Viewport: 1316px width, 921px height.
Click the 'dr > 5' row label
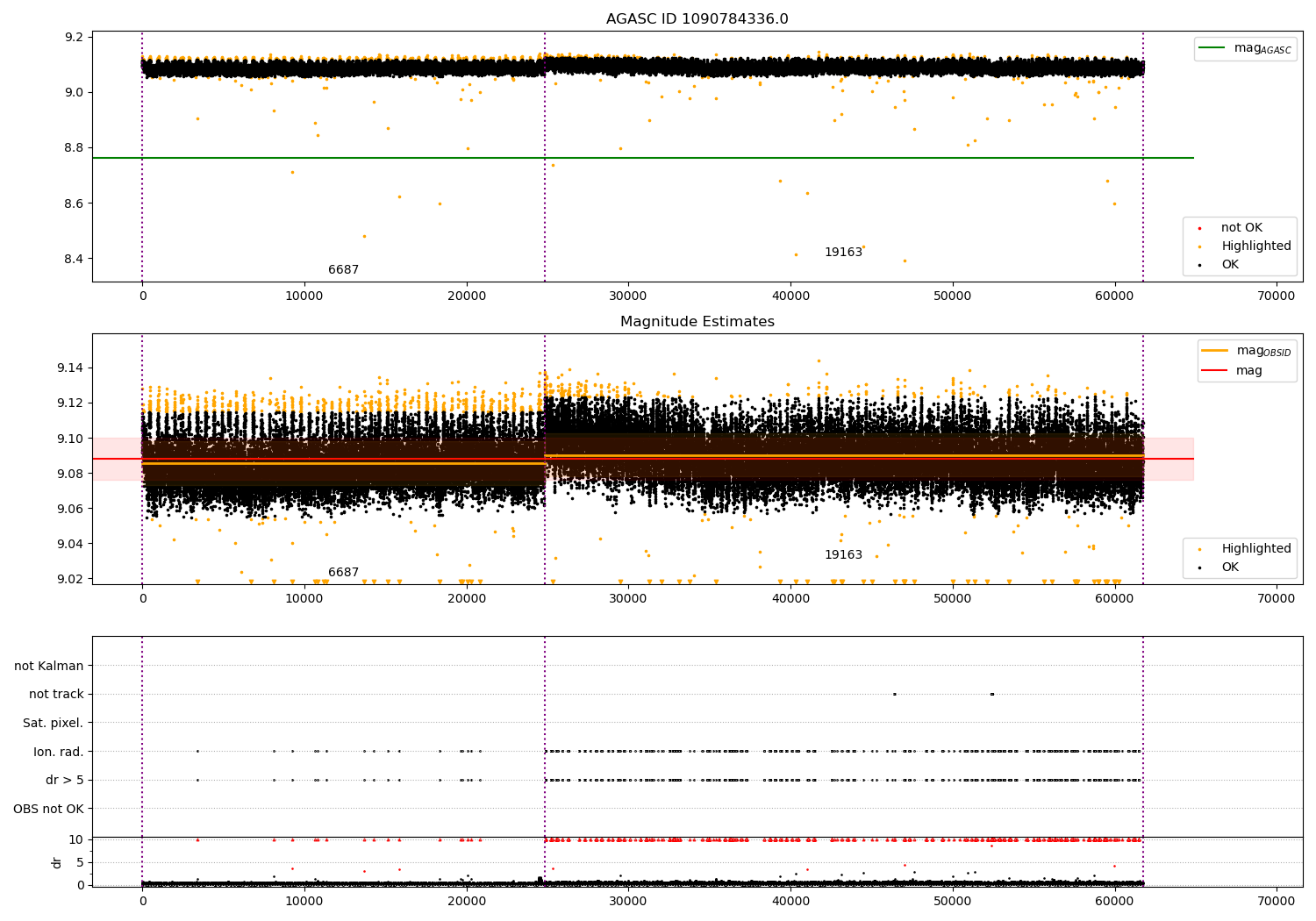[65, 781]
